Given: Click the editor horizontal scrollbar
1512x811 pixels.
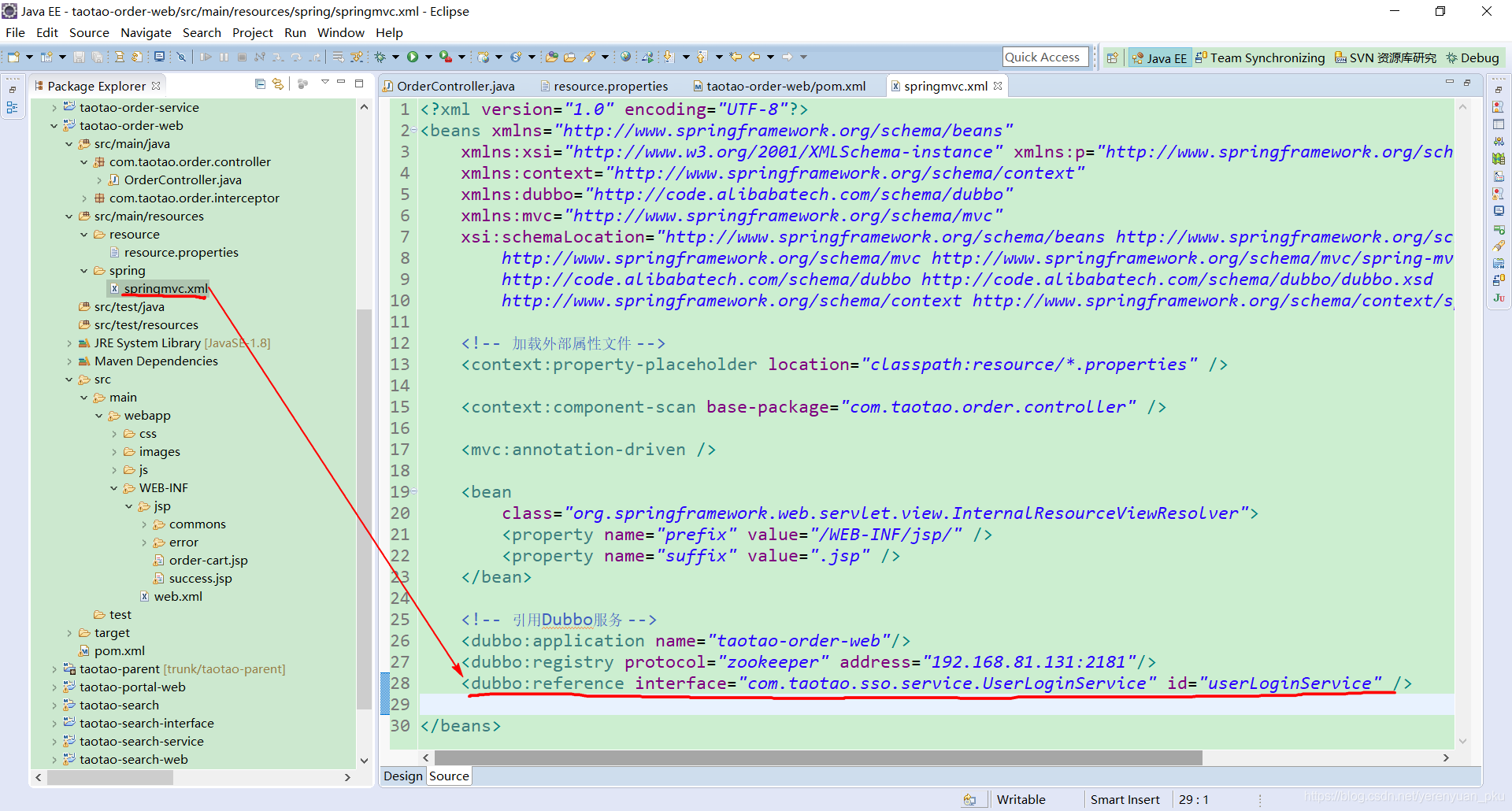Looking at the screenshot, I should [x=818, y=757].
